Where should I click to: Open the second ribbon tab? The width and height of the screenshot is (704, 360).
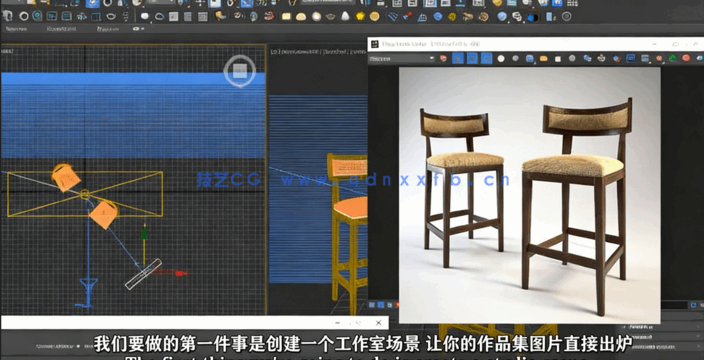click(x=62, y=29)
